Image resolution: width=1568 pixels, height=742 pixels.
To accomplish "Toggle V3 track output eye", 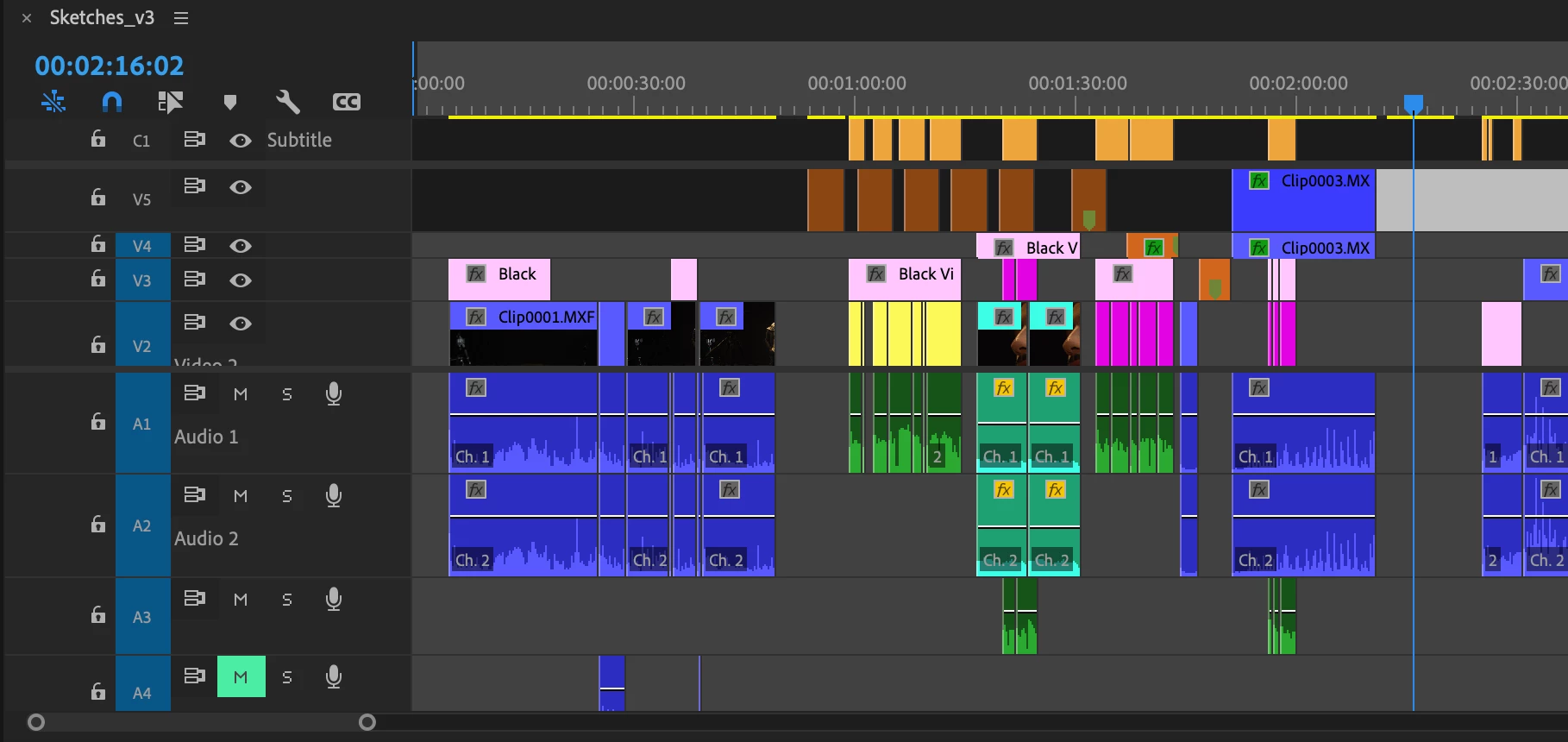I will click(x=241, y=280).
